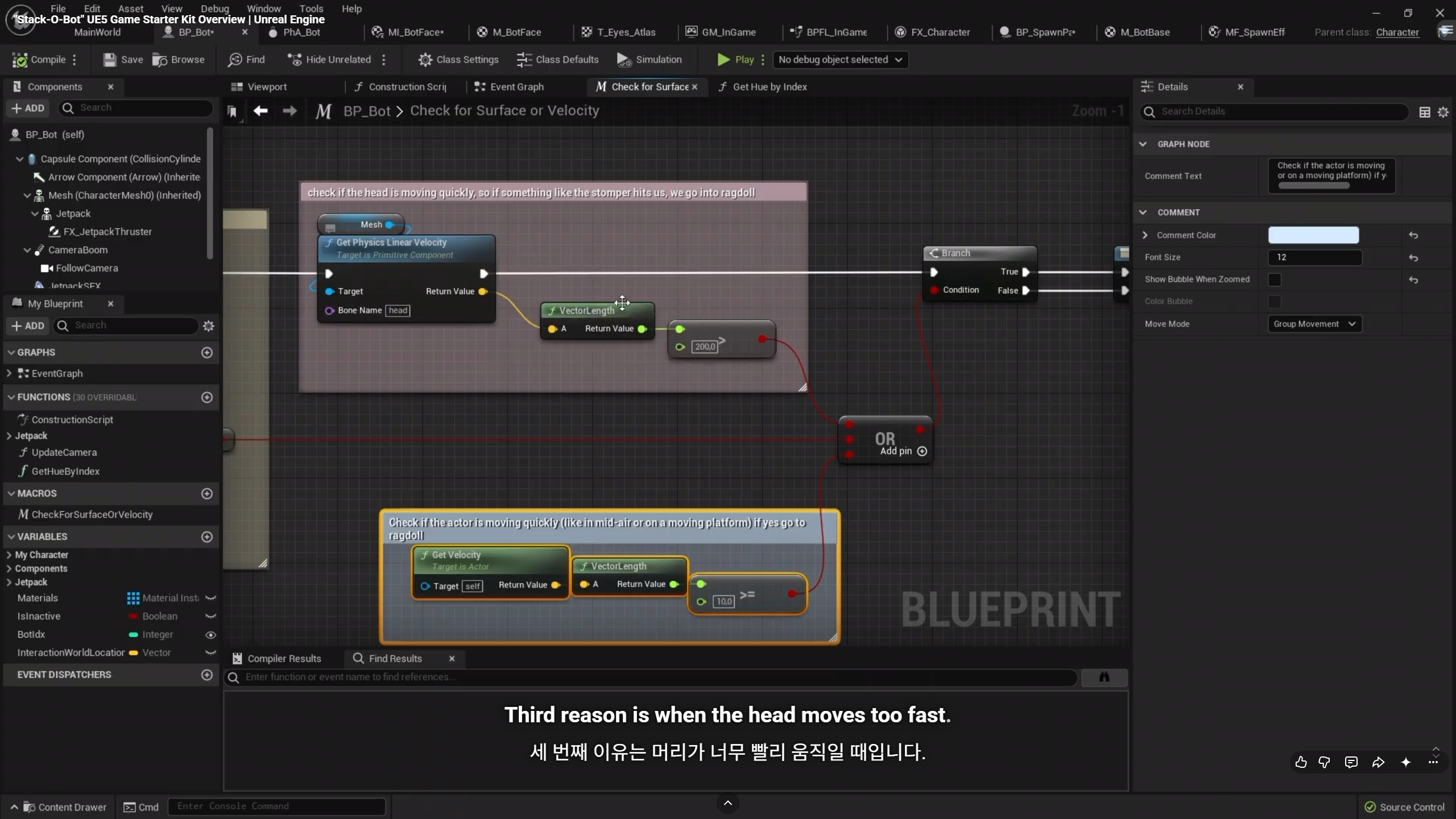Screen dimensions: 1456x819
Task: Add new variable in VARIABLES section
Action: [x=207, y=537]
